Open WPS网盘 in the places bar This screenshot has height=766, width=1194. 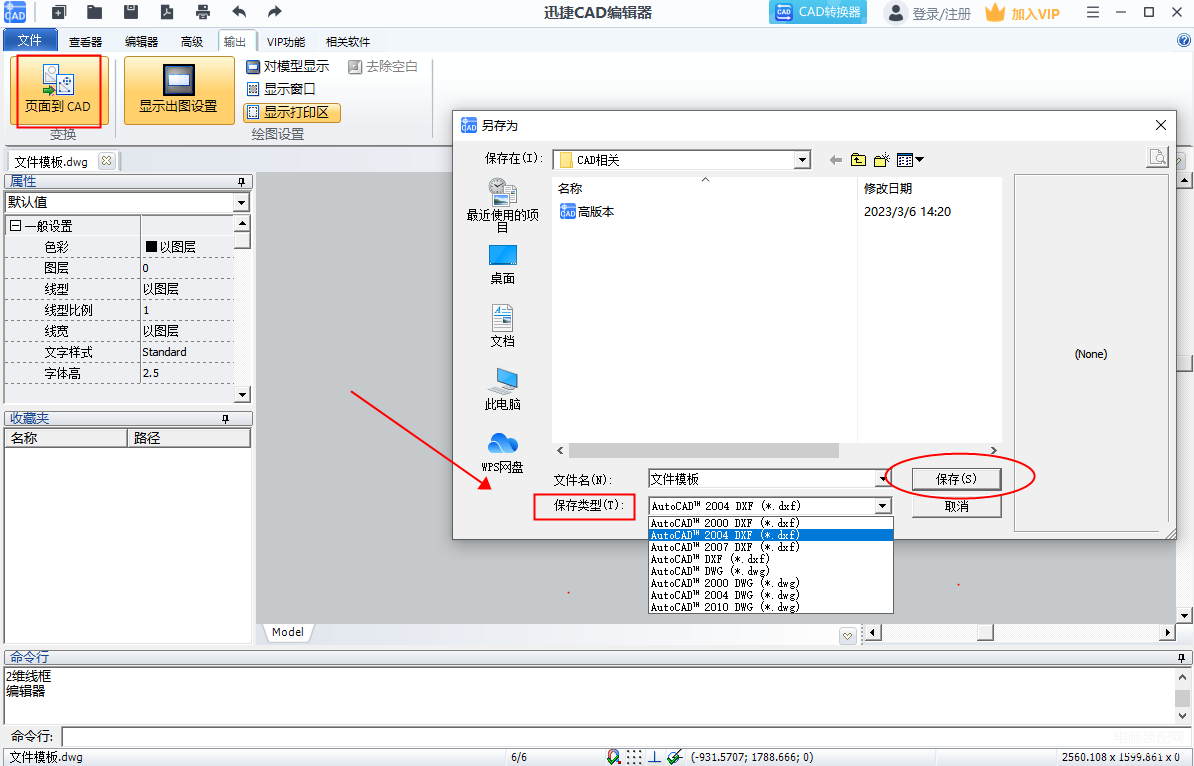[503, 452]
